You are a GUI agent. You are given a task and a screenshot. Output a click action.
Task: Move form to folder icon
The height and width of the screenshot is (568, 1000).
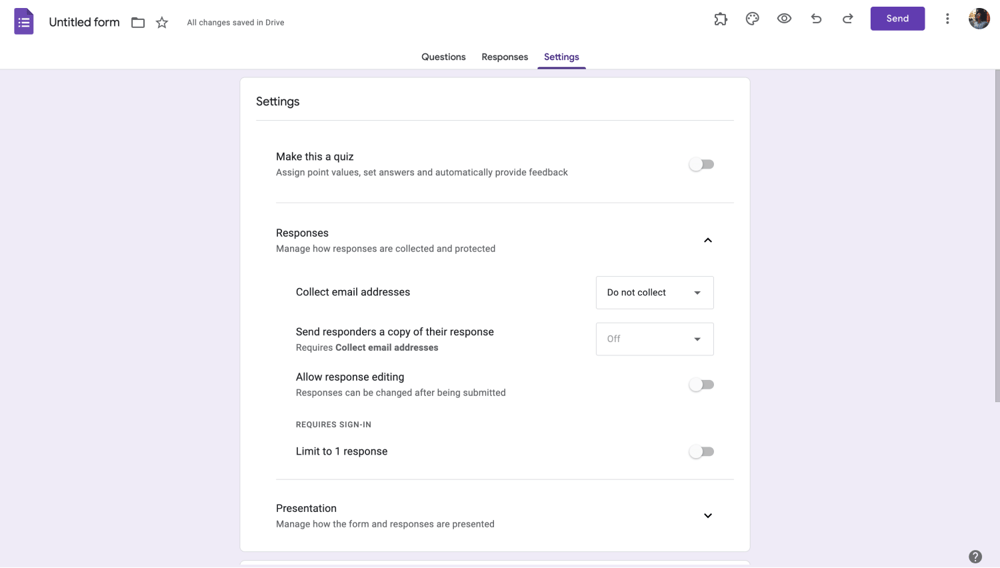(x=138, y=22)
